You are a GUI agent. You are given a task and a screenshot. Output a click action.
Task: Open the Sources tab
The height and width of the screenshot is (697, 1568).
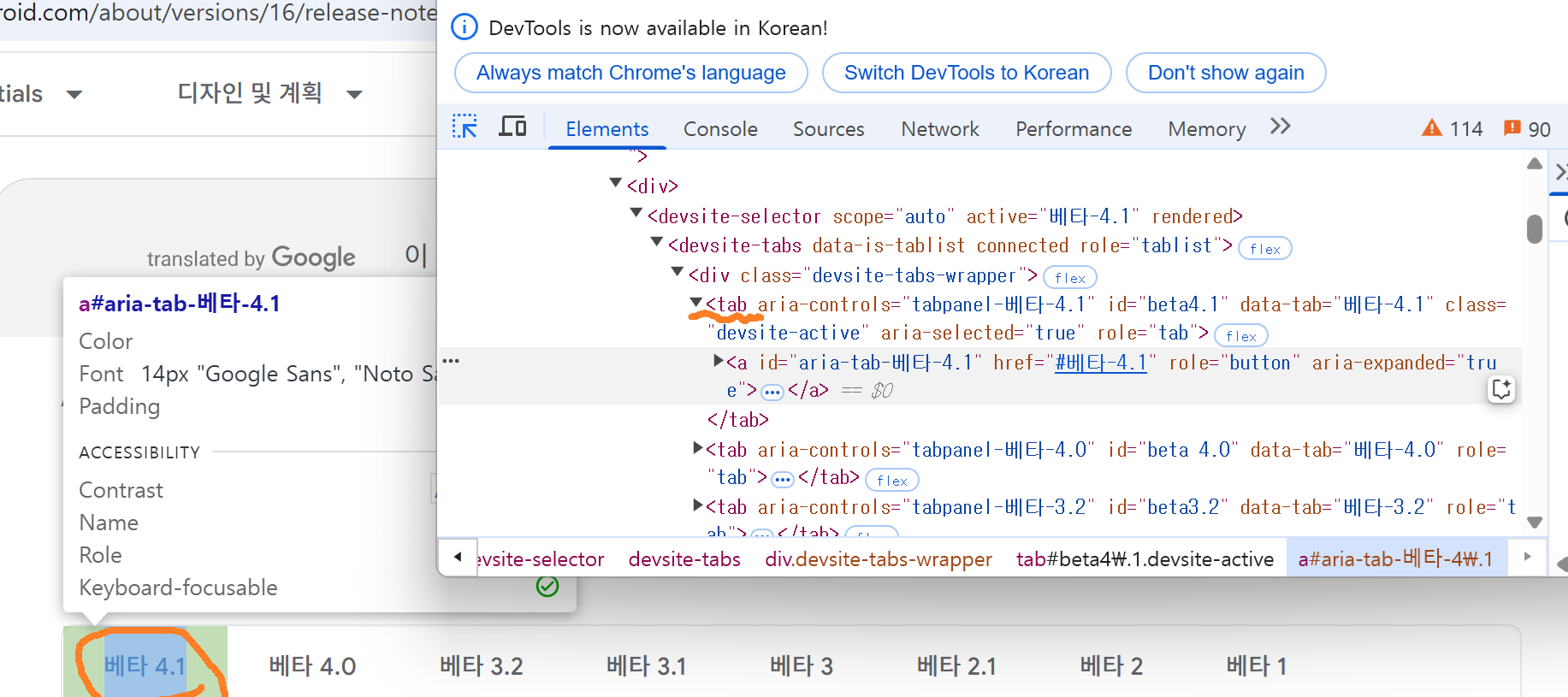pos(829,129)
